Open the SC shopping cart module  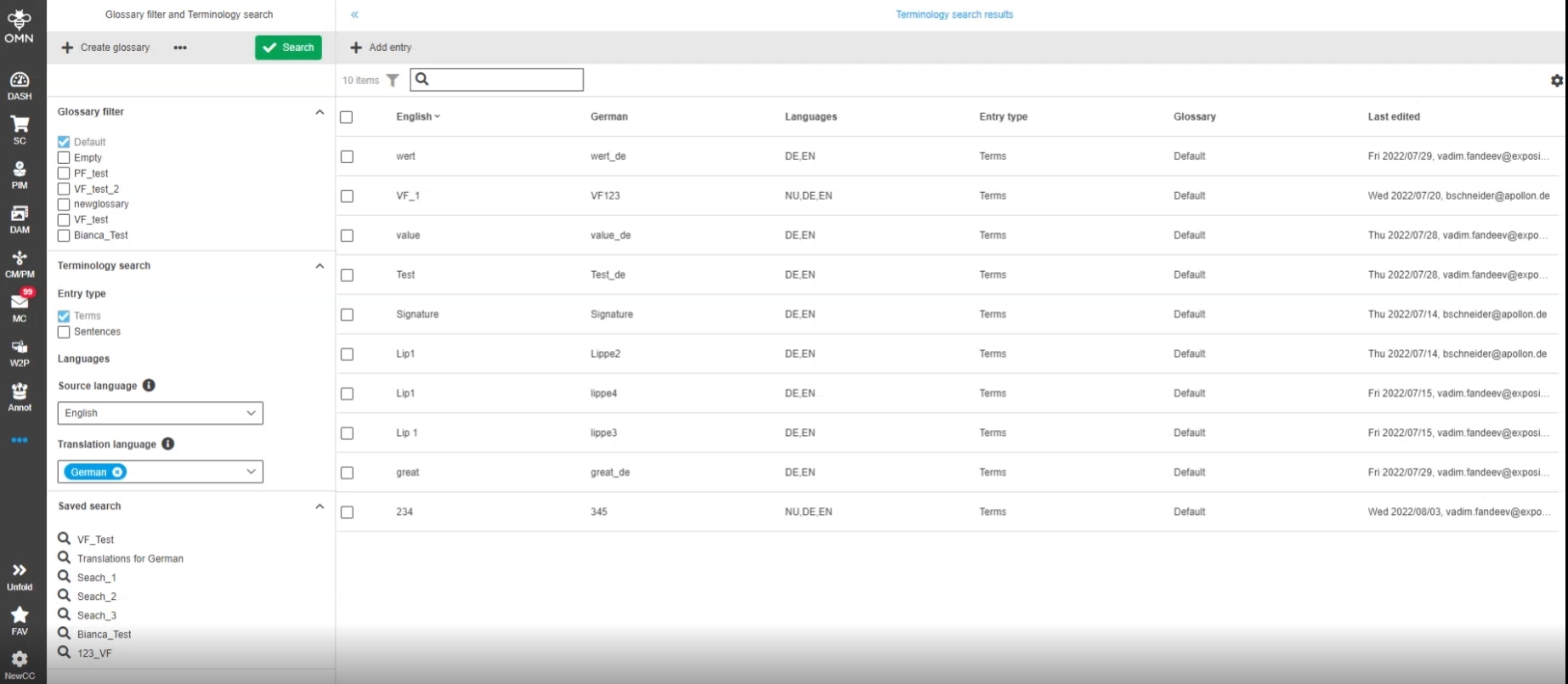[x=20, y=130]
